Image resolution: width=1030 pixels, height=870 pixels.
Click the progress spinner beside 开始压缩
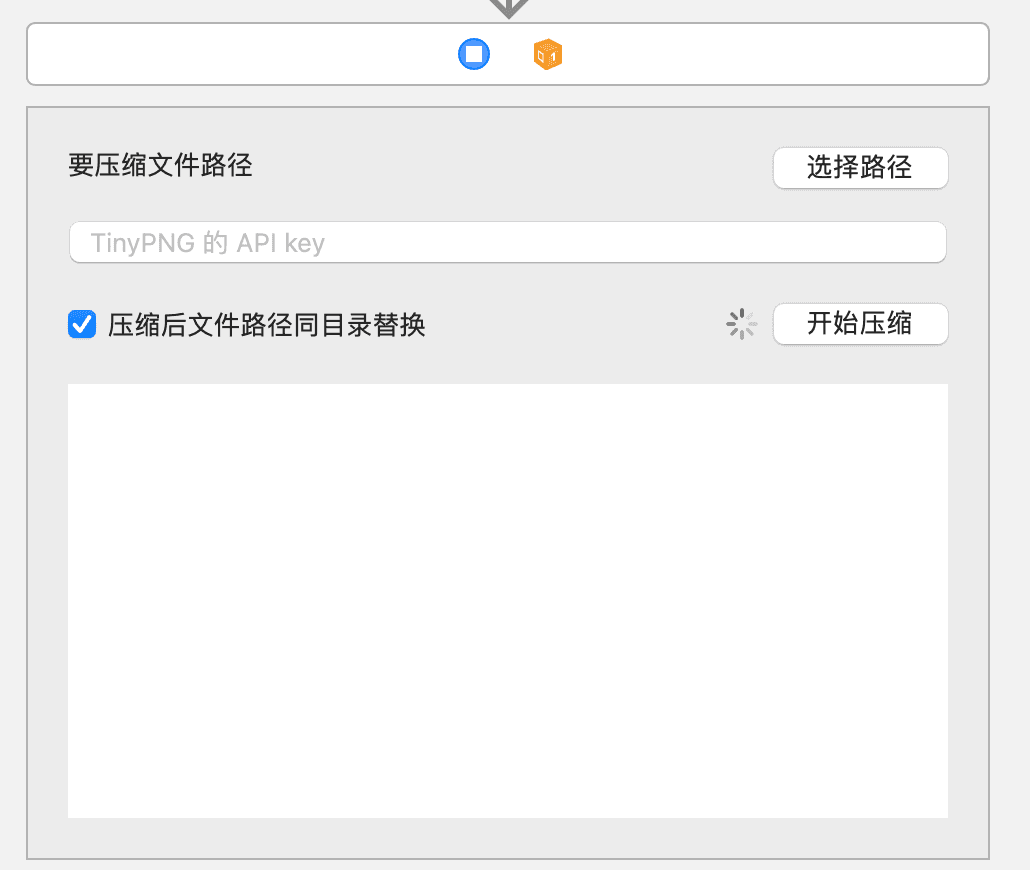pos(741,324)
